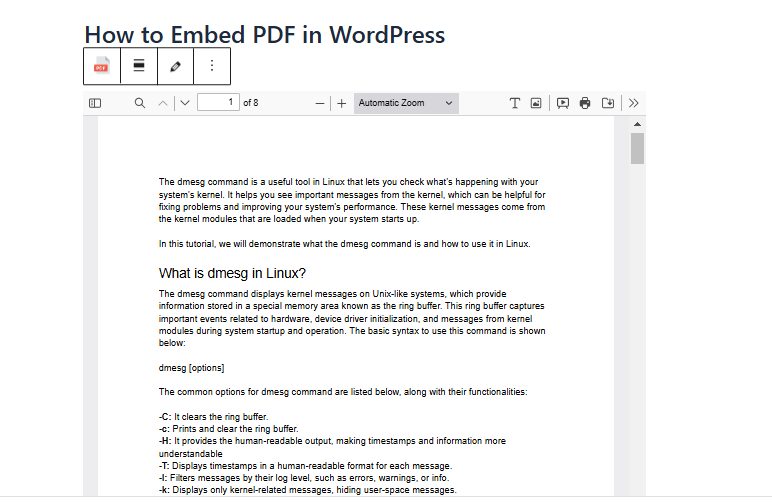This screenshot has height=503, width=772.
Task: Go to the next PDF page
Action: [185, 103]
